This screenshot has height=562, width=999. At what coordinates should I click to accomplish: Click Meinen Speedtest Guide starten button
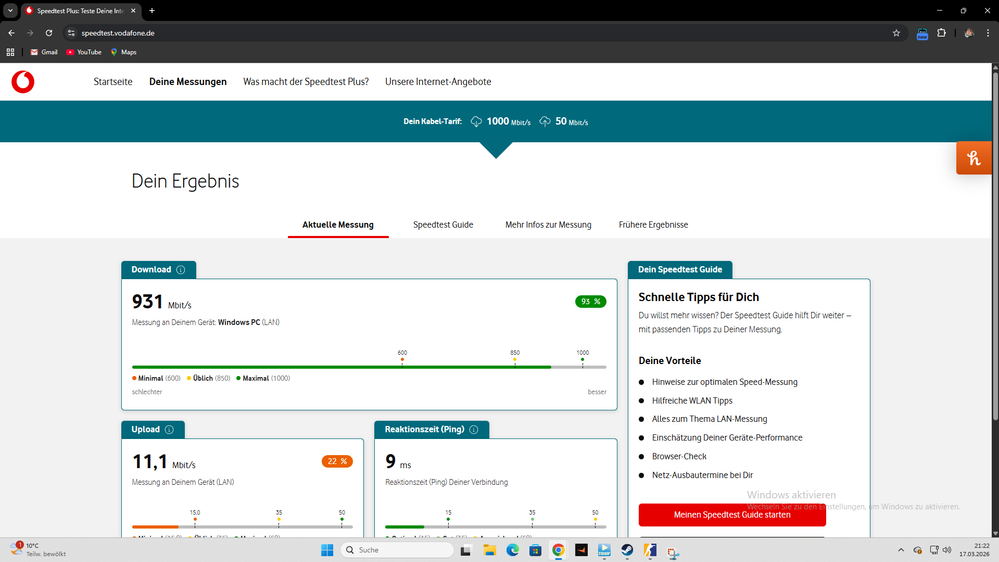[x=732, y=515]
